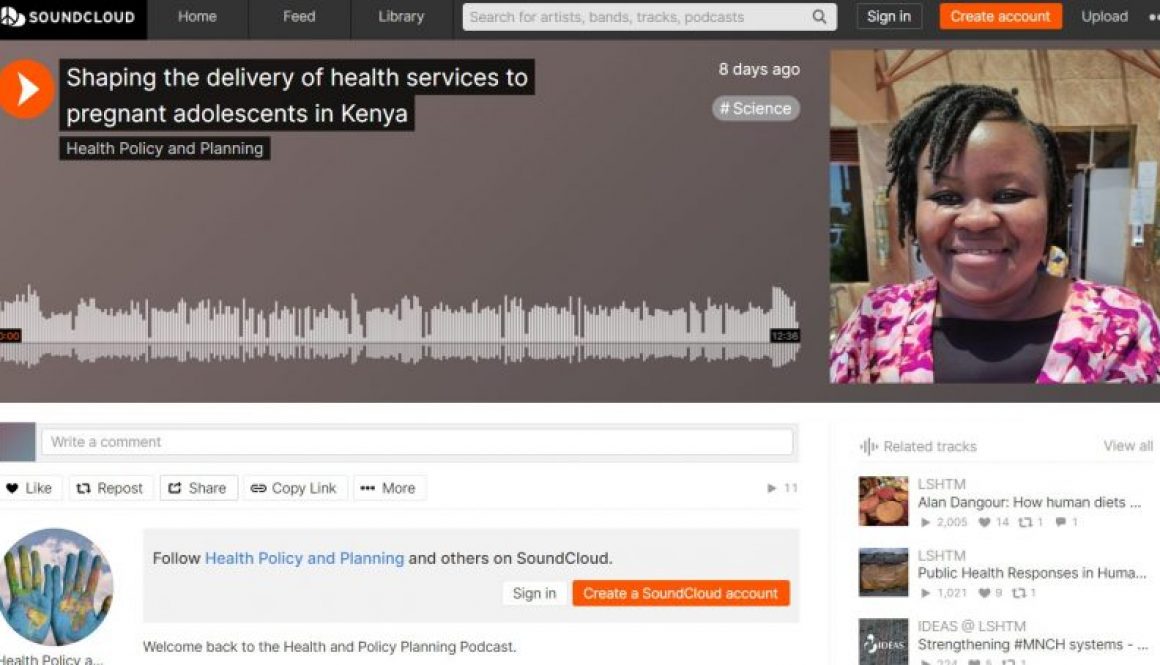Open Health Policy and Planning uploader link
Screen dimensions: 1160x665
[x=164, y=149]
